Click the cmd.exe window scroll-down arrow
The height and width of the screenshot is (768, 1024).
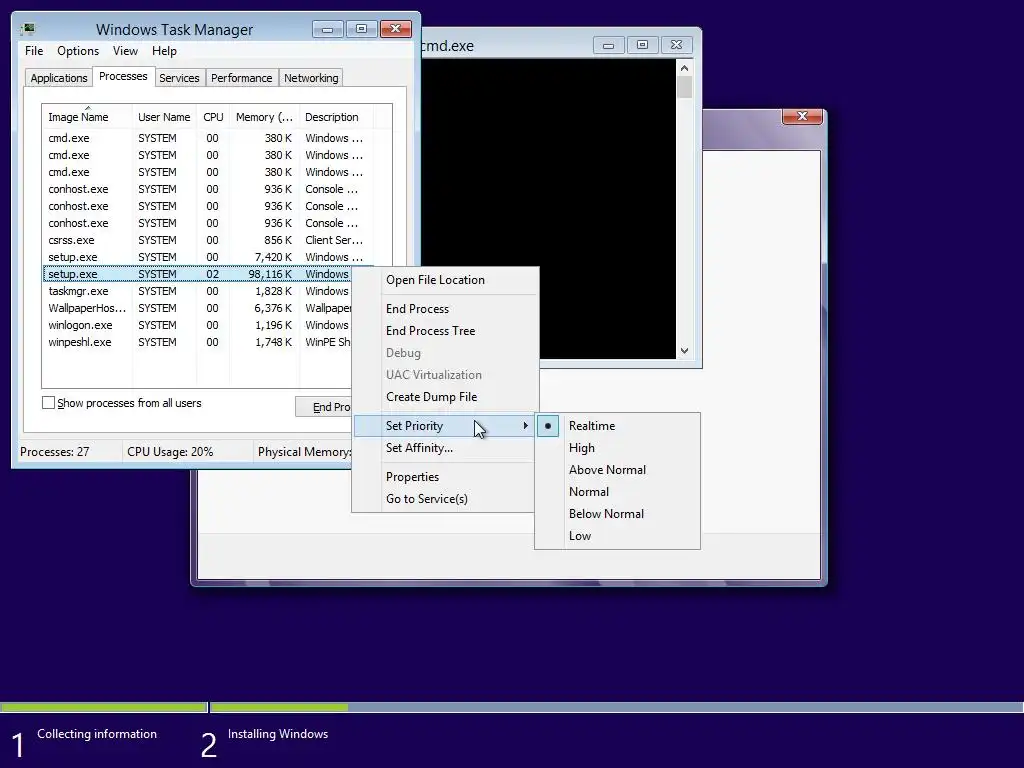pos(684,351)
